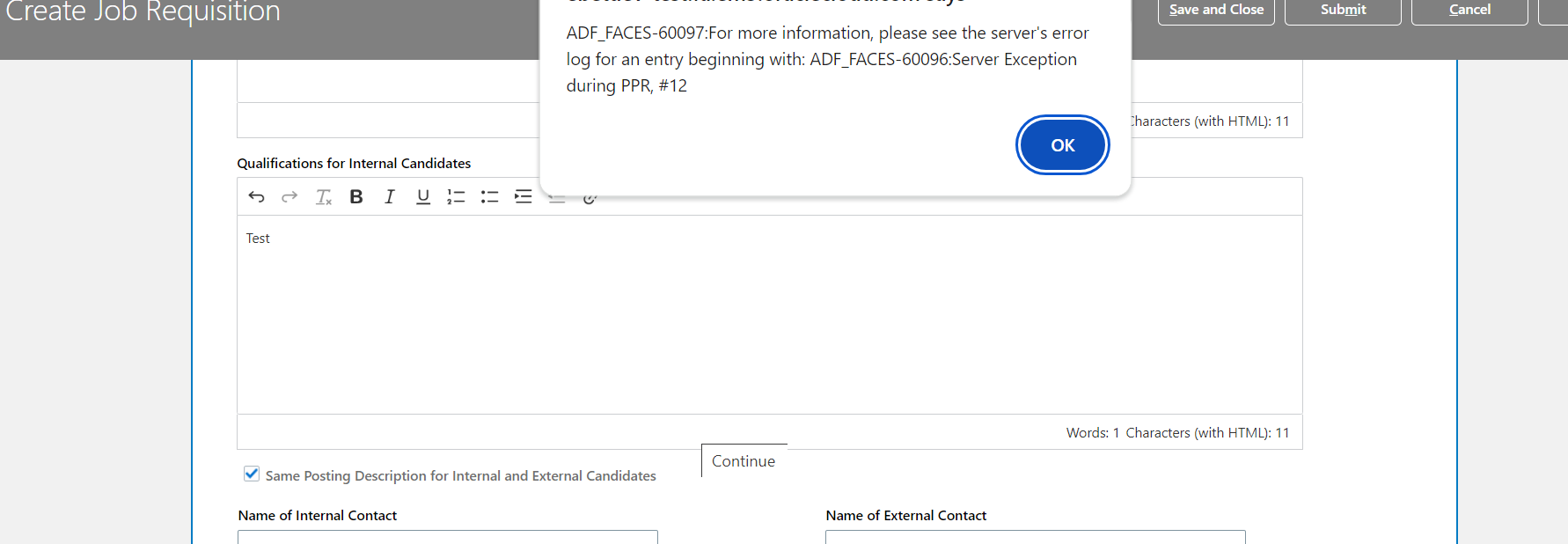1568x544 pixels.
Task: Insert bulleted list in qualifications editor
Action: pyautogui.click(x=489, y=196)
